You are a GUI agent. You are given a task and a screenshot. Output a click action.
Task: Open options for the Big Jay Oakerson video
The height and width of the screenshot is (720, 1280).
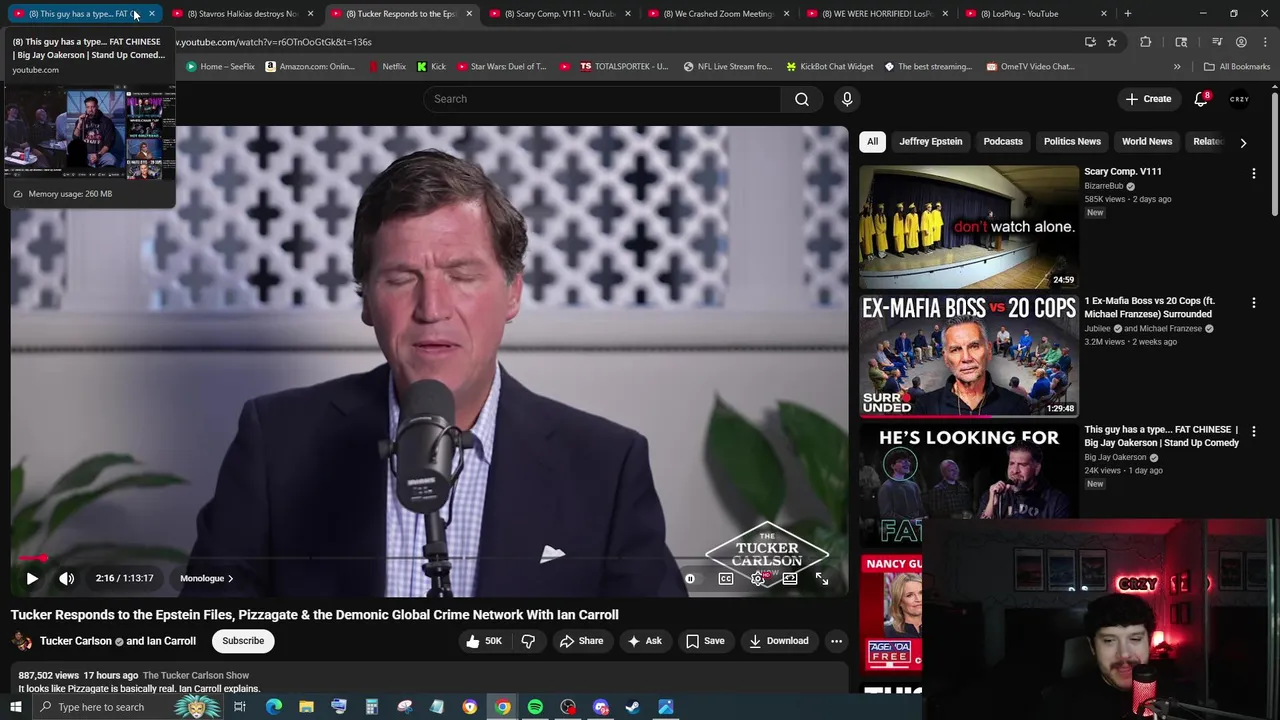pyautogui.click(x=1254, y=431)
